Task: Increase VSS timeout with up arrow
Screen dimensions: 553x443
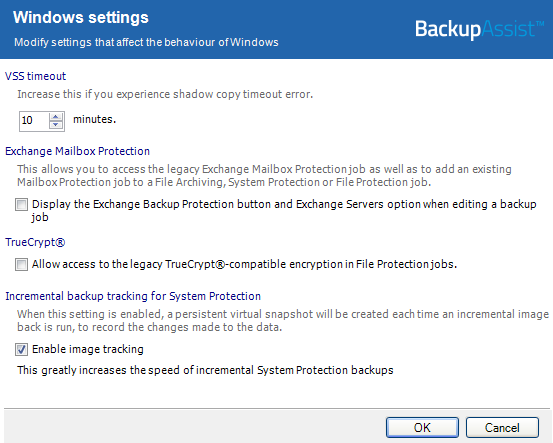Action: pyautogui.click(x=56, y=117)
